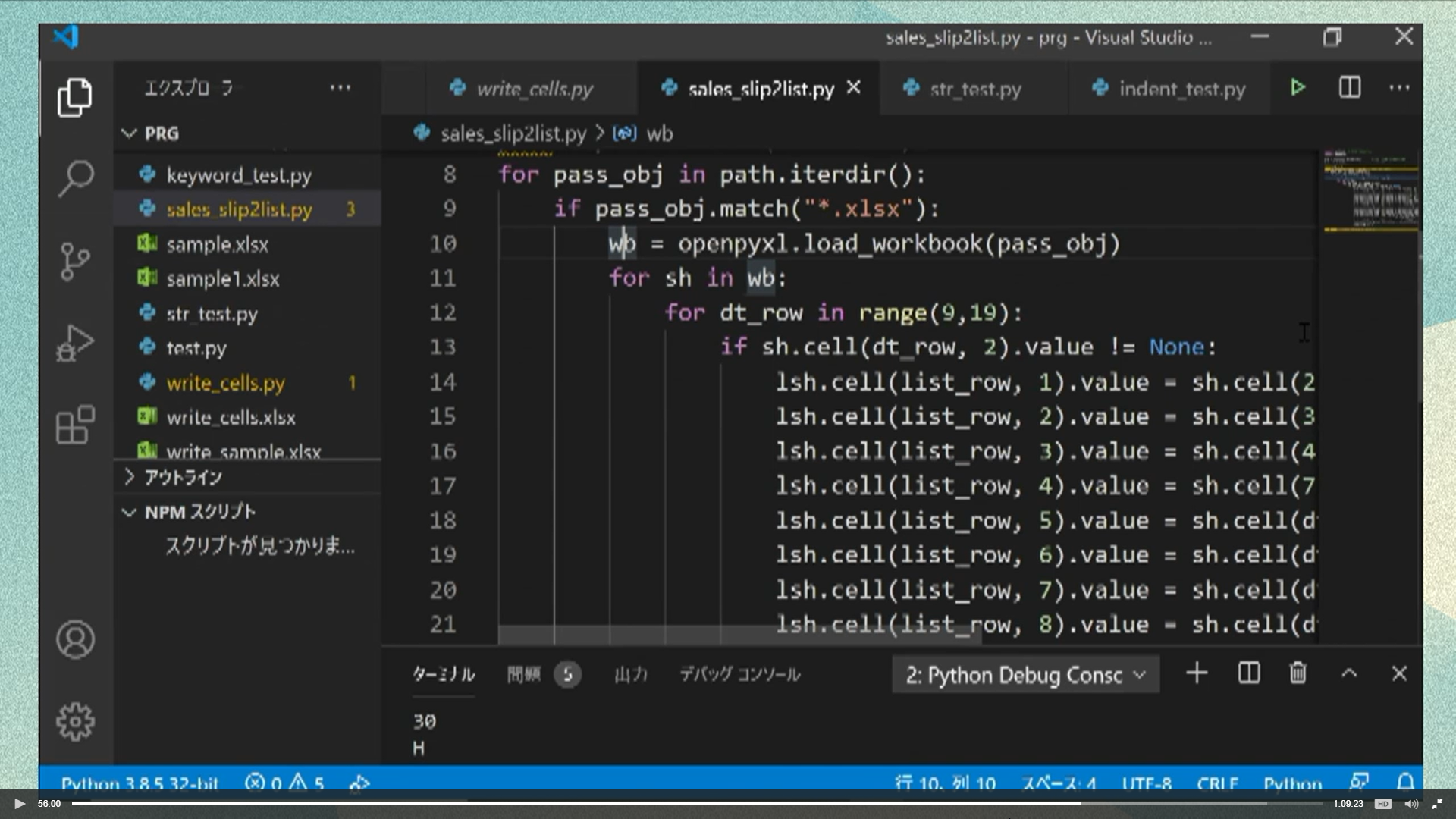The width and height of the screenshot is (1456, 819).
Task: Open the Explorer views and more actions menu
Action: 340,88
